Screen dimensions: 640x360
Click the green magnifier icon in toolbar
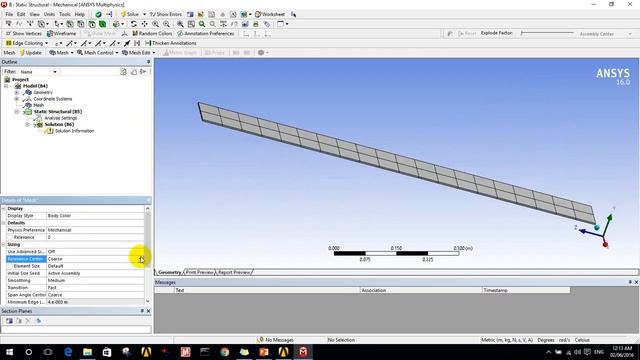202,24
